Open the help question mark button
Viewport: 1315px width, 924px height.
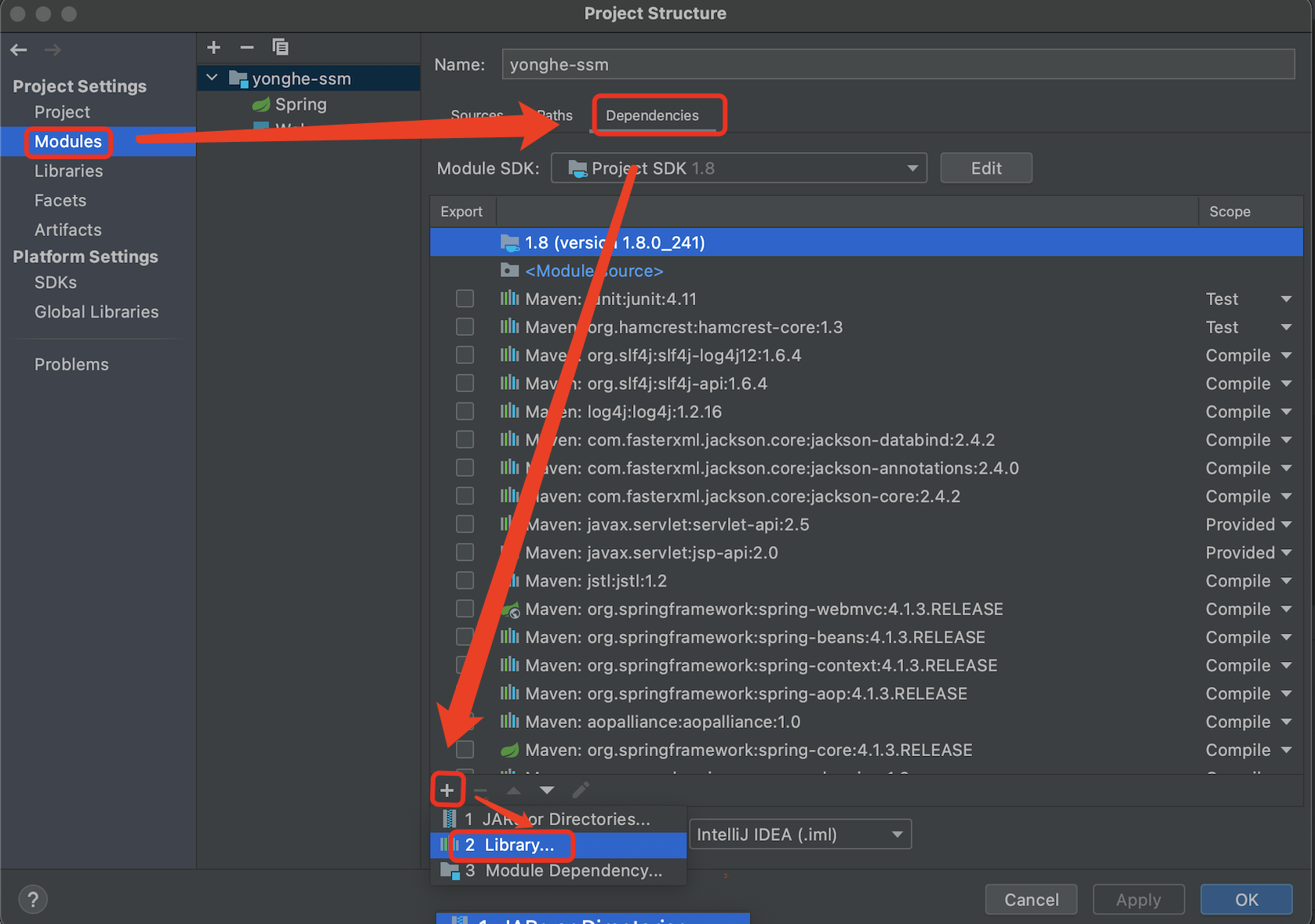(33, 899)
